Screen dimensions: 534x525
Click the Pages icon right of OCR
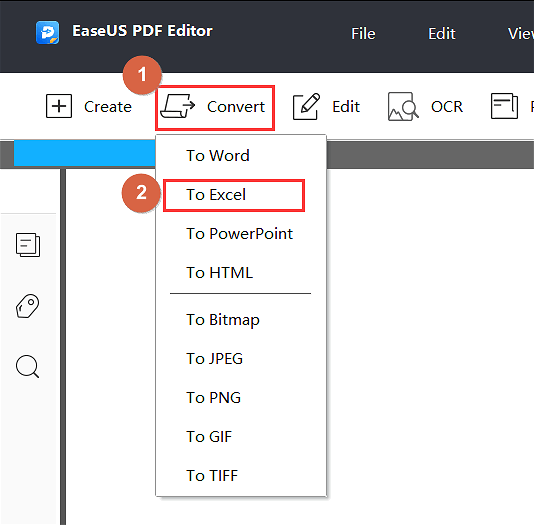point(504,106)
